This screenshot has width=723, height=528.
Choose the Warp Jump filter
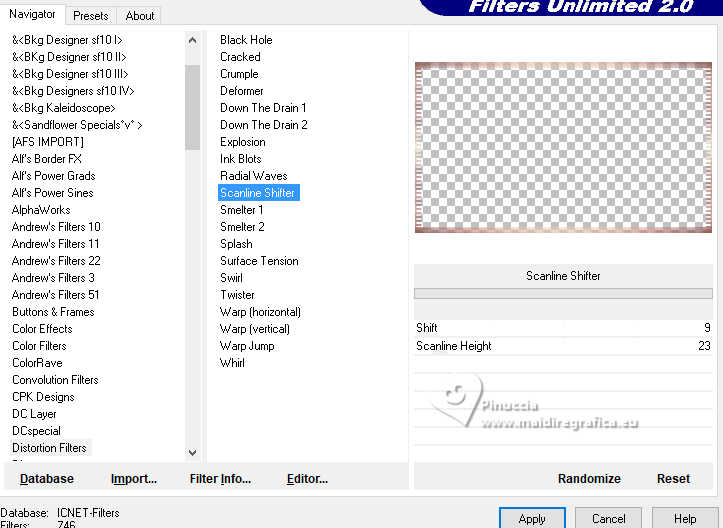click(x=247, y=346)
